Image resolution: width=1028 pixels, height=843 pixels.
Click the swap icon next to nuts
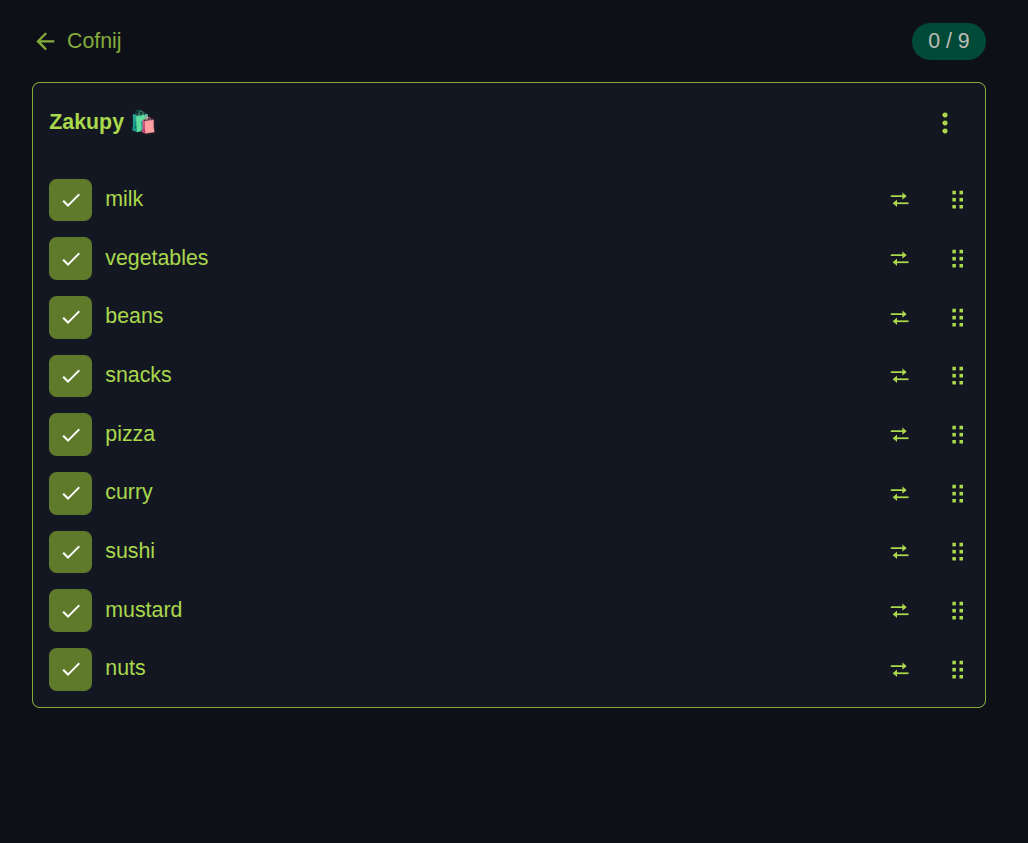tap(899, 669)
